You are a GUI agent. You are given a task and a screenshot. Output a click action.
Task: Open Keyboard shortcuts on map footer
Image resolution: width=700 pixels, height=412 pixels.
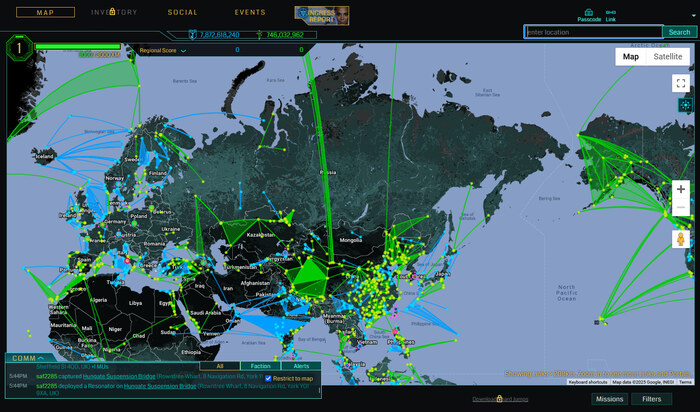point(588,382)
